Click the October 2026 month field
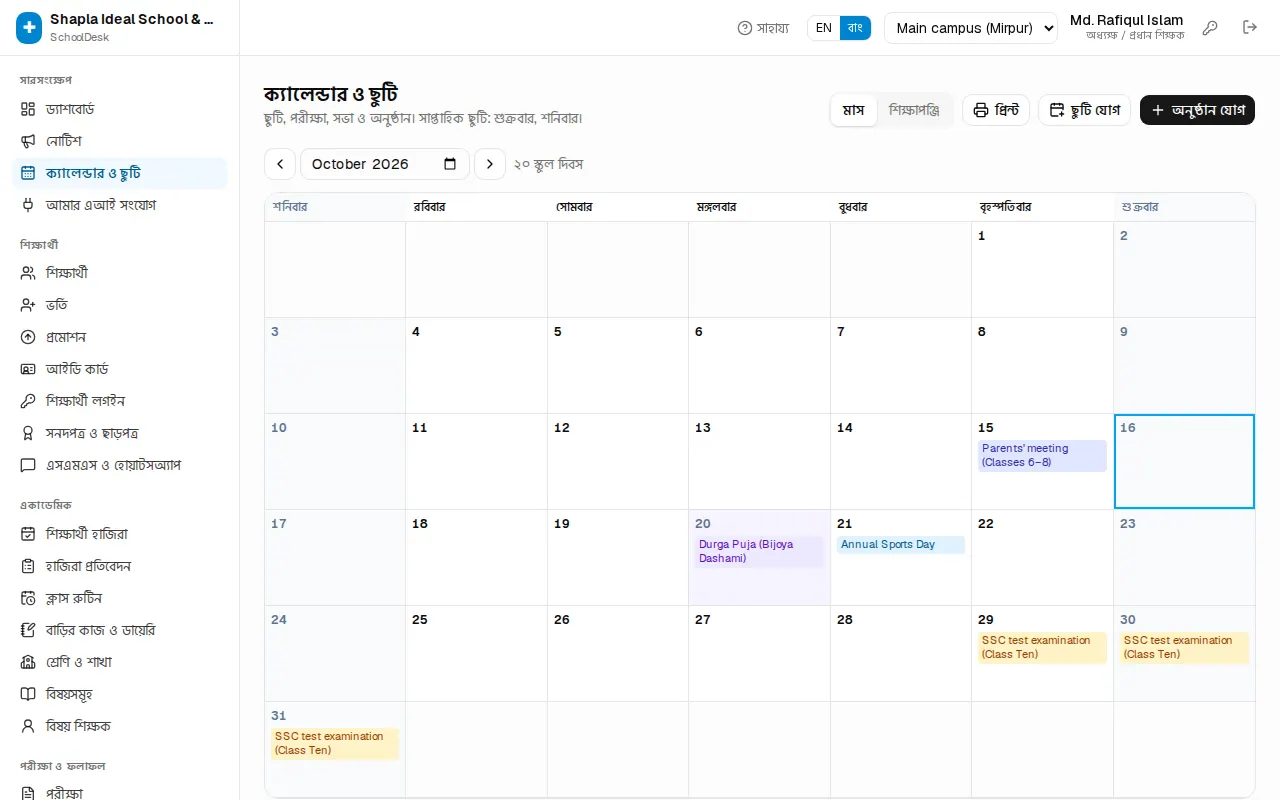 tap(385, 164)
